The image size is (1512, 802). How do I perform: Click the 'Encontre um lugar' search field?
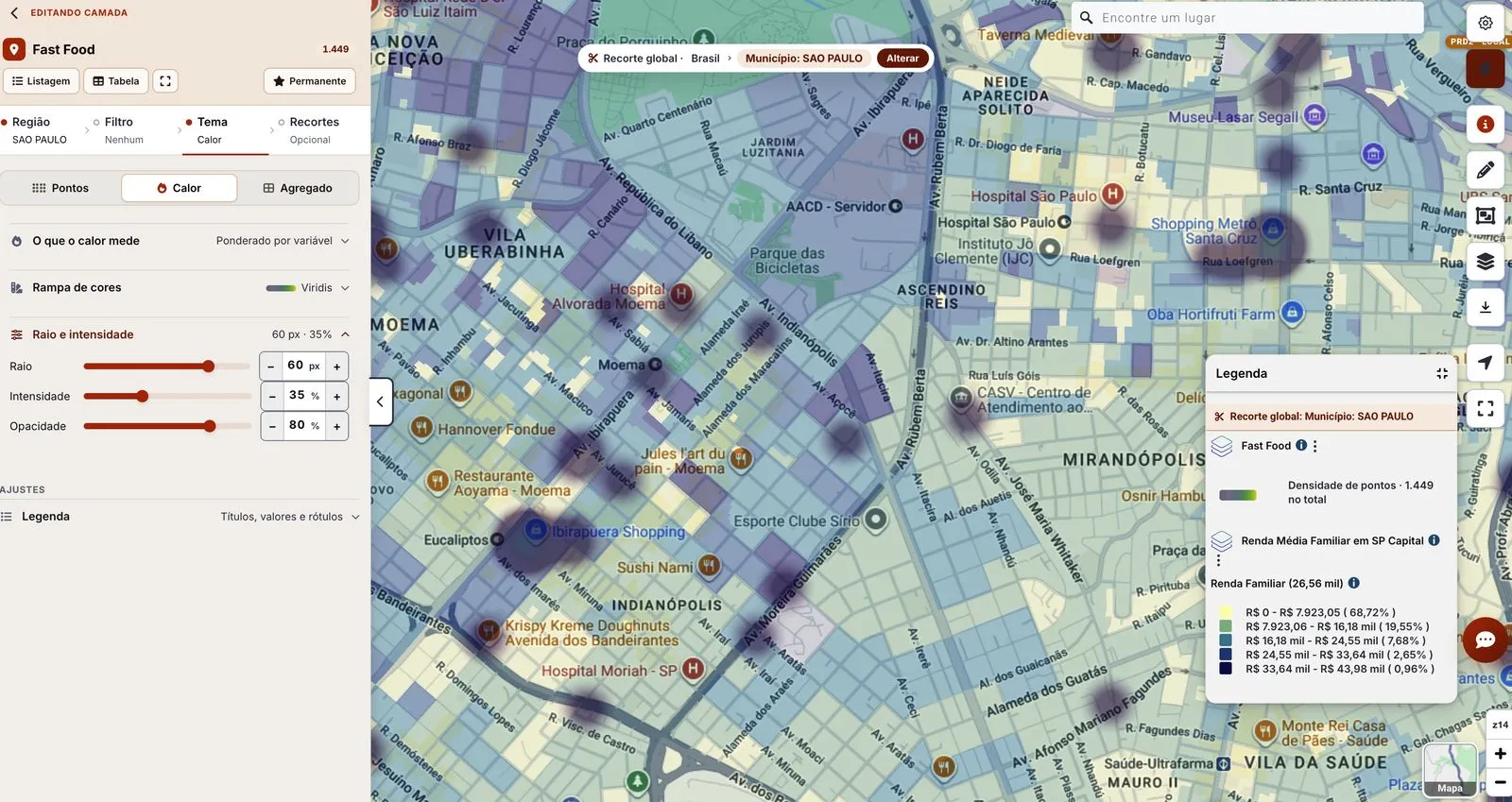(1247, 18)
